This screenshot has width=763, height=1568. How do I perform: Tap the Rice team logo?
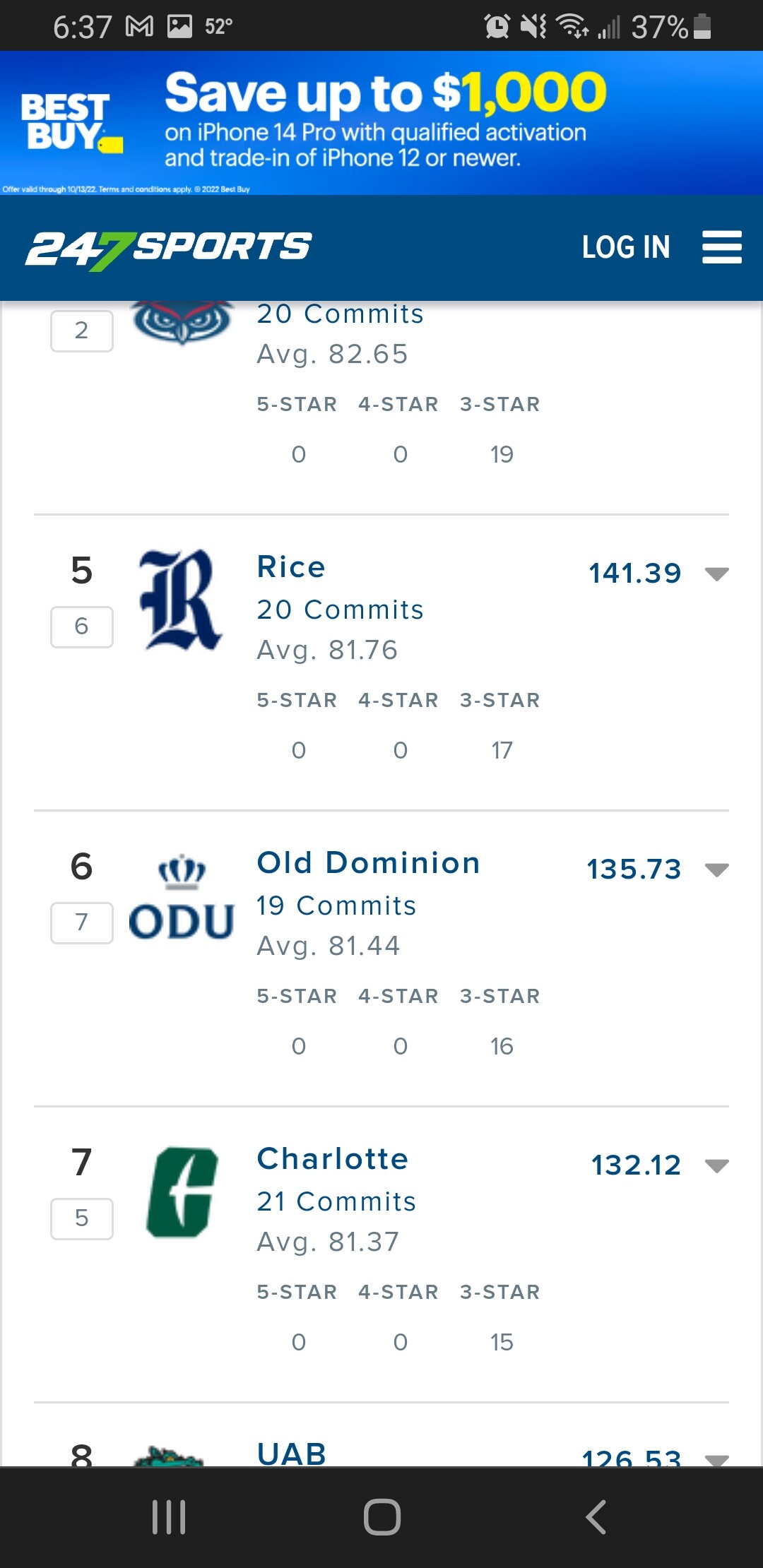click(182, 600)
